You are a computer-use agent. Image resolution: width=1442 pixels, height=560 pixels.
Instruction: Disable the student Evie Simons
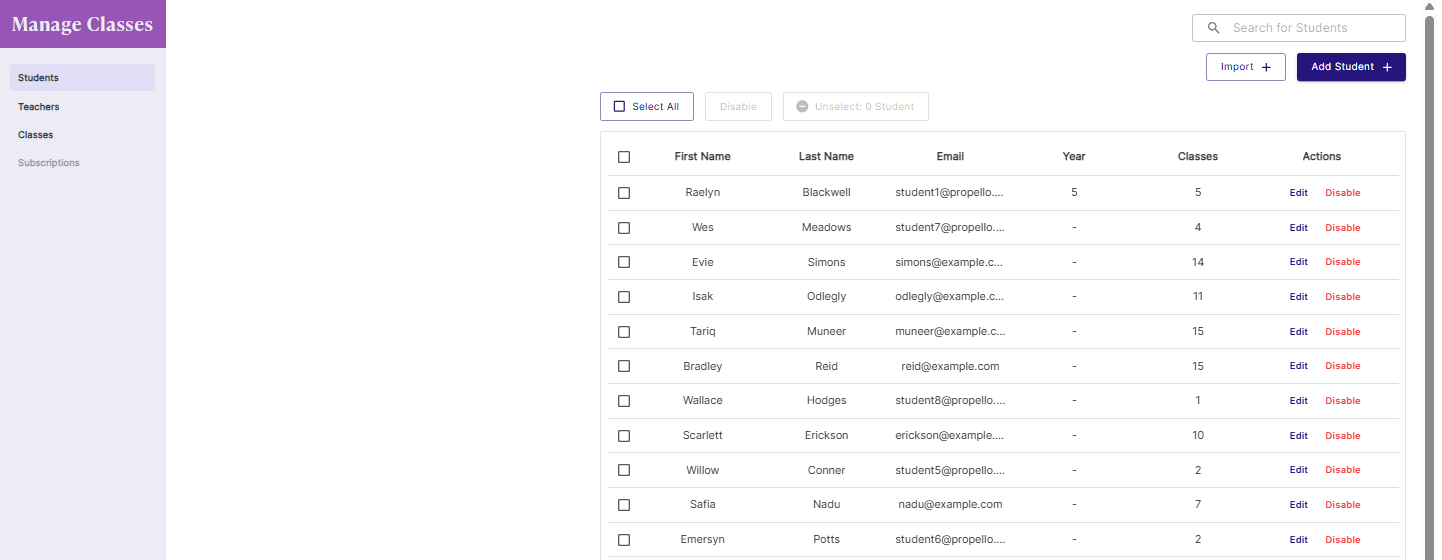click(1342, 262)
